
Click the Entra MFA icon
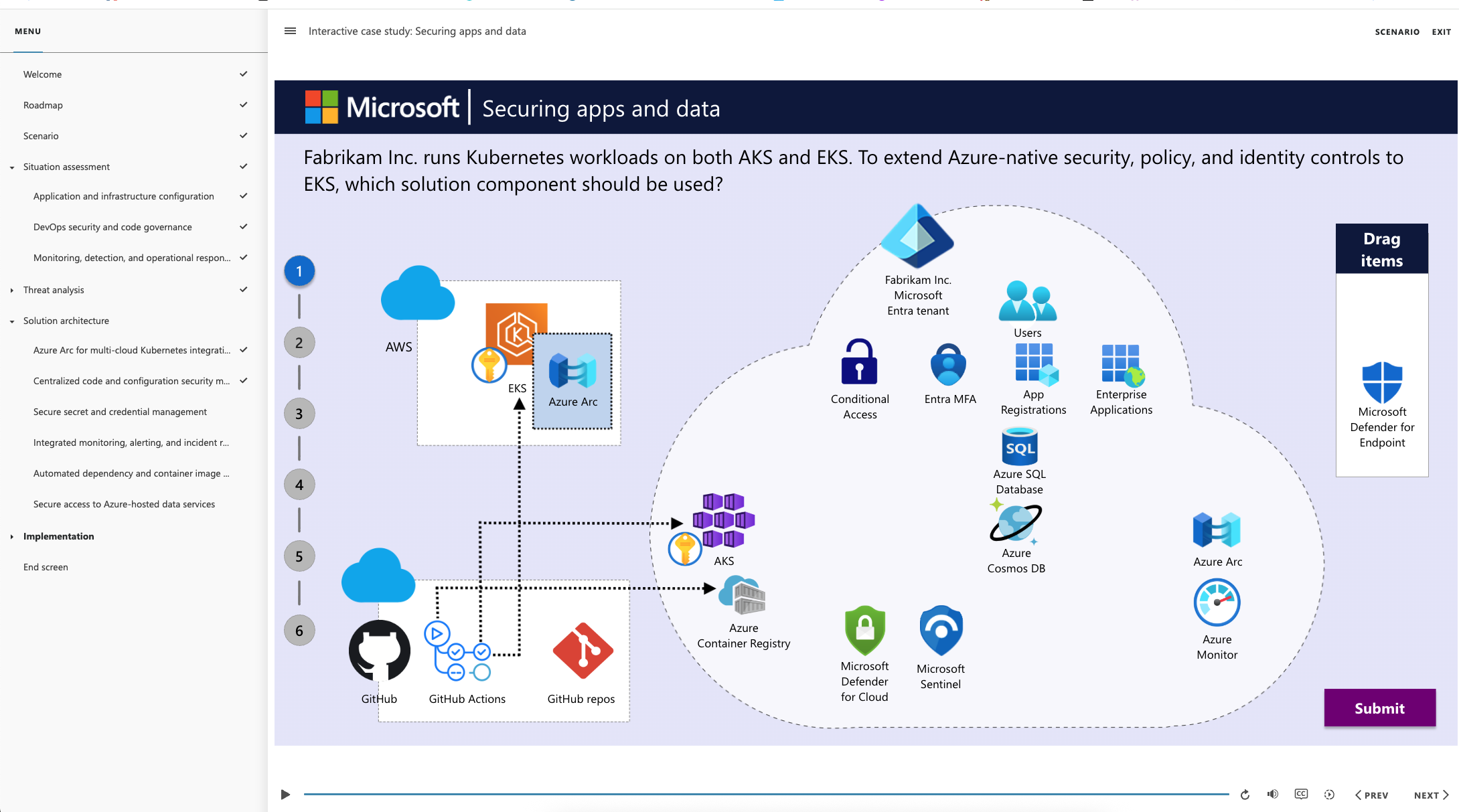pyautogui.click(x=948, y=364)
